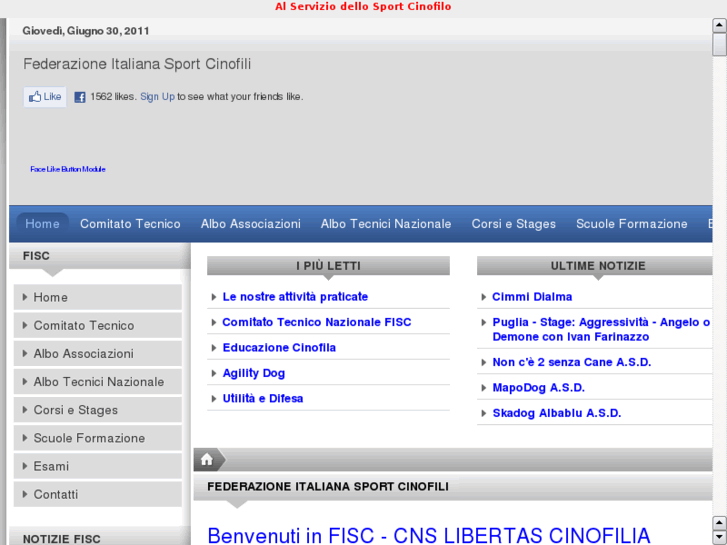Click the home breadcrumb icon

(207, 460)
